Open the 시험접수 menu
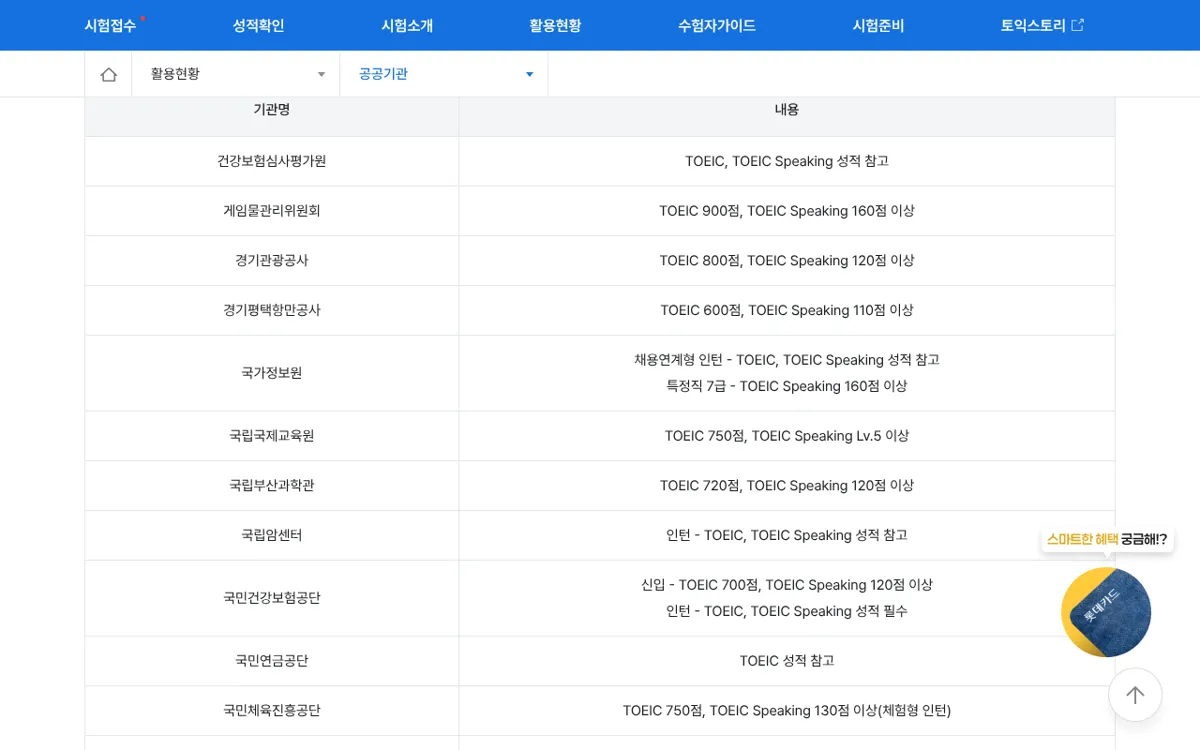Screen dimensions: 1200x750 coord(110,25)
